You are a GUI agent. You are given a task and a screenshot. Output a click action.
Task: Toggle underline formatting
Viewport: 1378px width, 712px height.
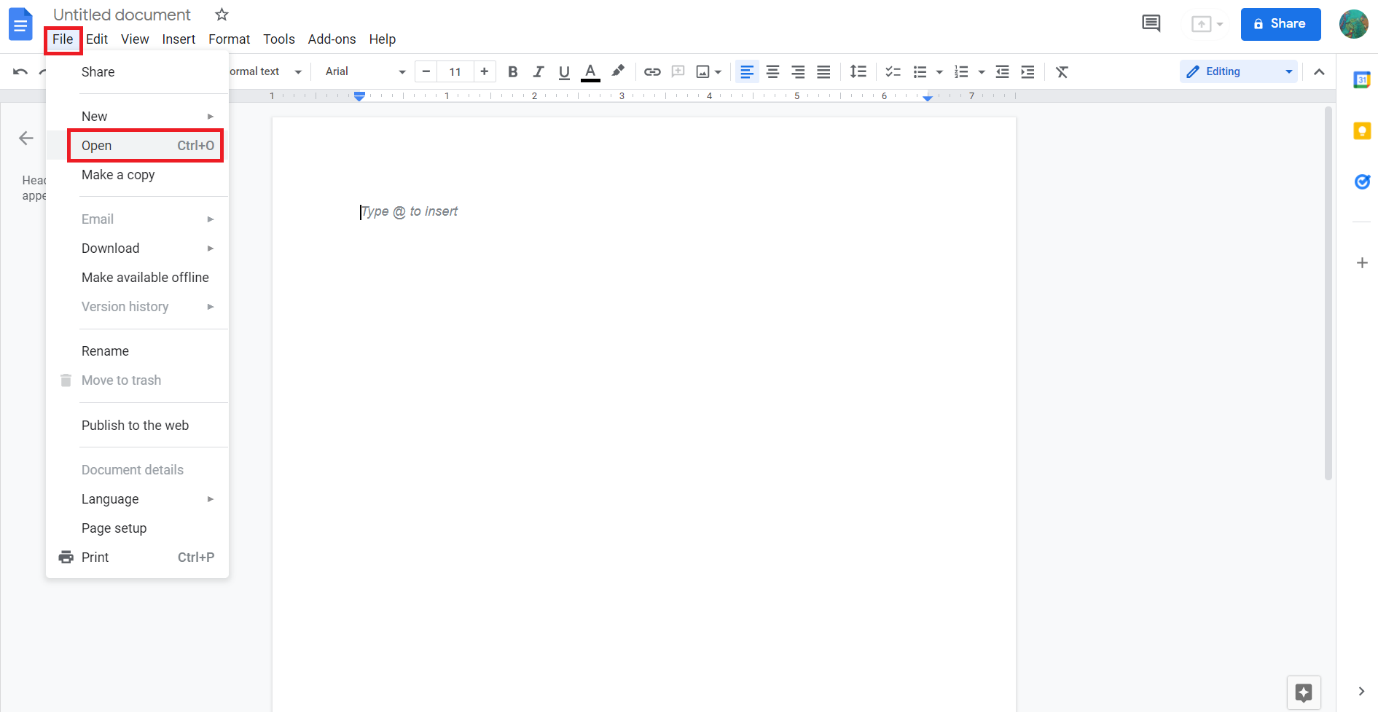[564, 72]
